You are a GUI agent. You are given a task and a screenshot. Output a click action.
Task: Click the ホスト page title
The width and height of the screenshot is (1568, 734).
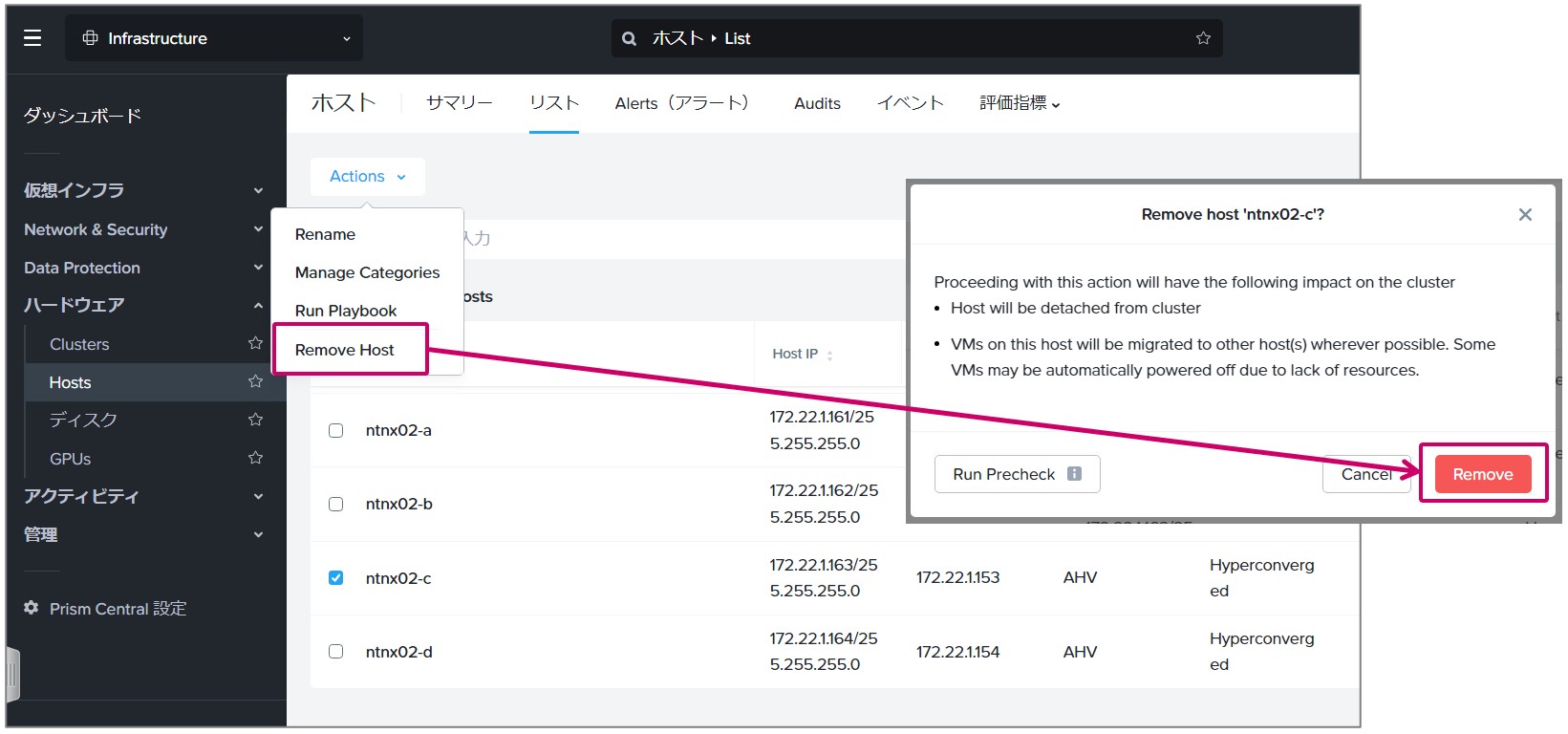tap(344, 102)
